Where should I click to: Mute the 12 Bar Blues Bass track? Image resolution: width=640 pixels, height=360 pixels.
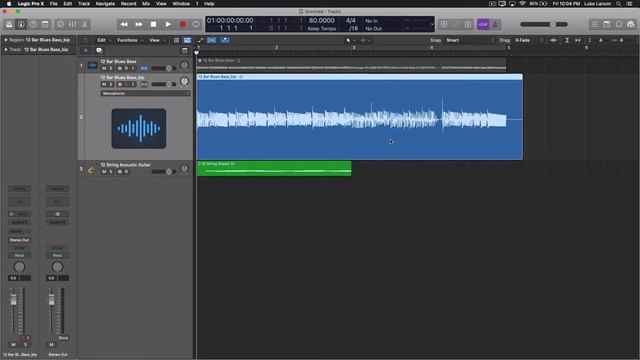[104, 68]
